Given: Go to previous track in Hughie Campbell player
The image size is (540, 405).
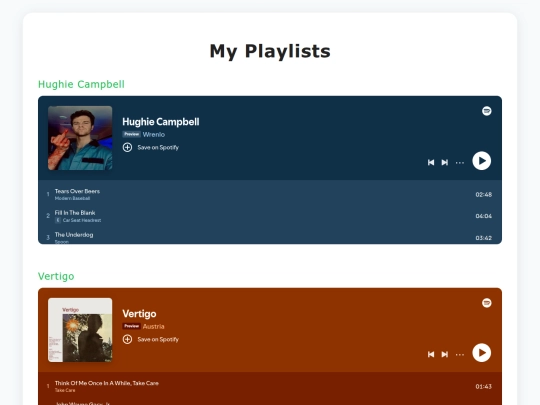Looking at the screenshot, I should pos(431,162).
